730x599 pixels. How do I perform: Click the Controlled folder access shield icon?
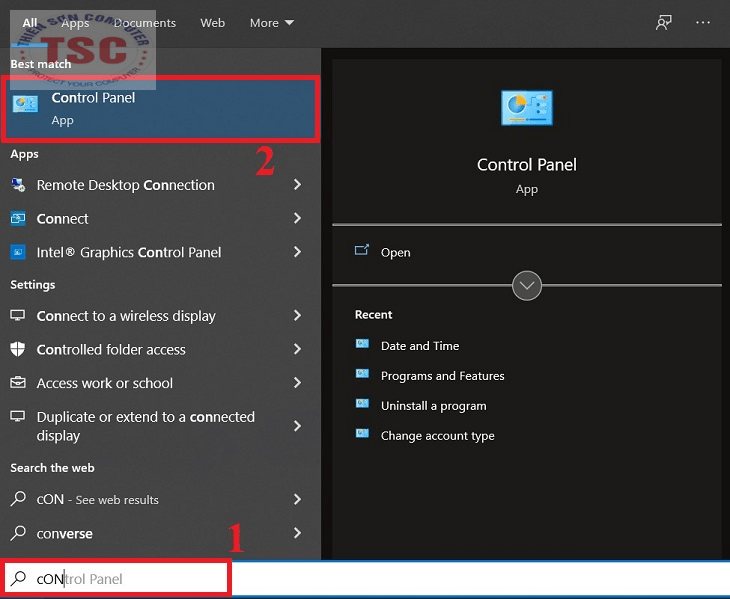[18, 349]
